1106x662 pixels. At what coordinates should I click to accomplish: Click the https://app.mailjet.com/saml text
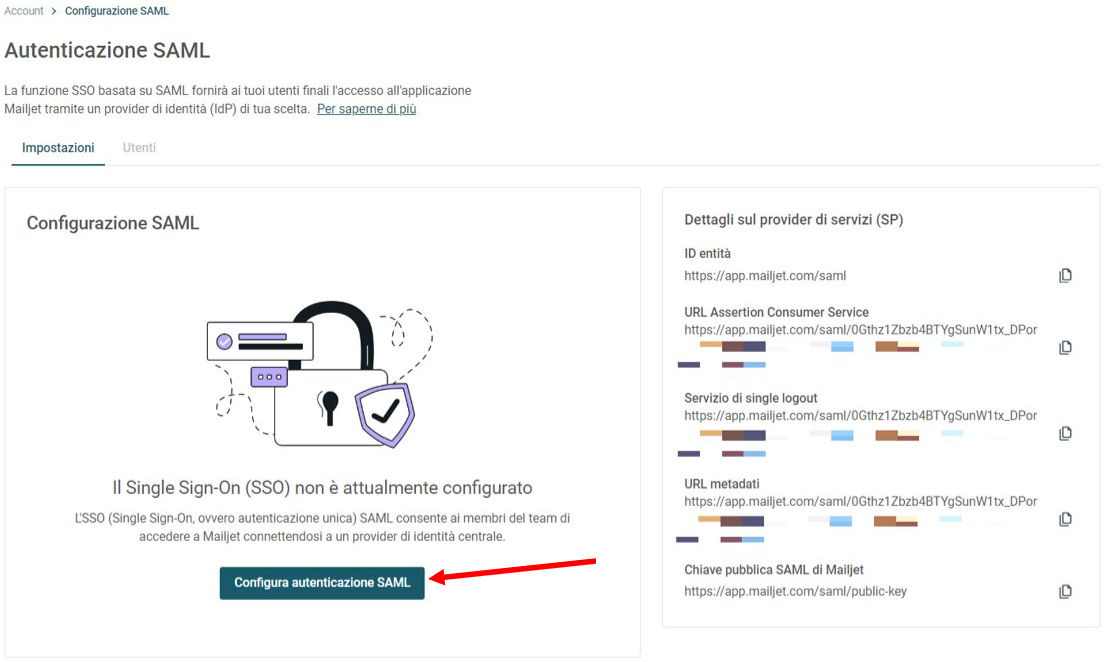[765, 276]
